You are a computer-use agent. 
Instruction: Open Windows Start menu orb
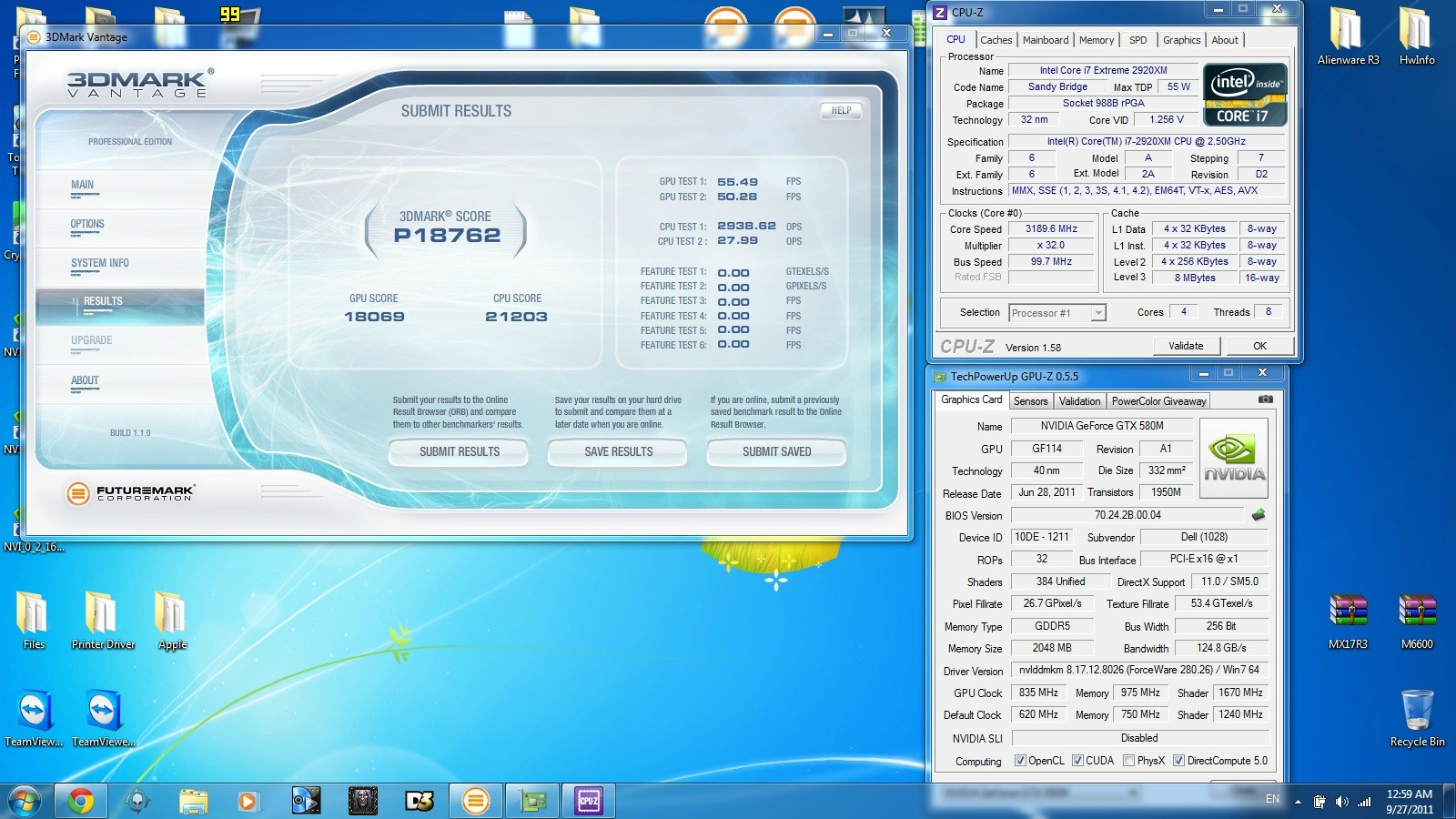pos(25,801)
